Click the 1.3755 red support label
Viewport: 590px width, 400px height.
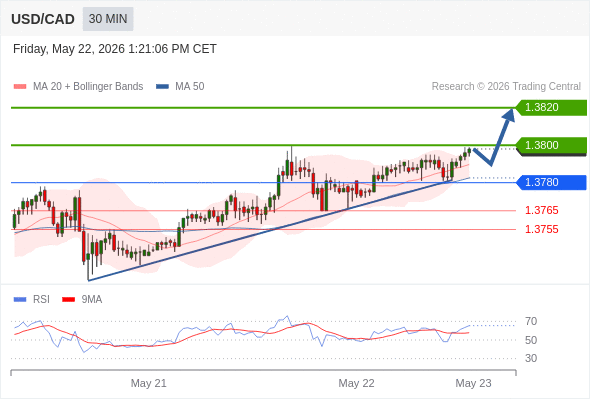point(541,229)
